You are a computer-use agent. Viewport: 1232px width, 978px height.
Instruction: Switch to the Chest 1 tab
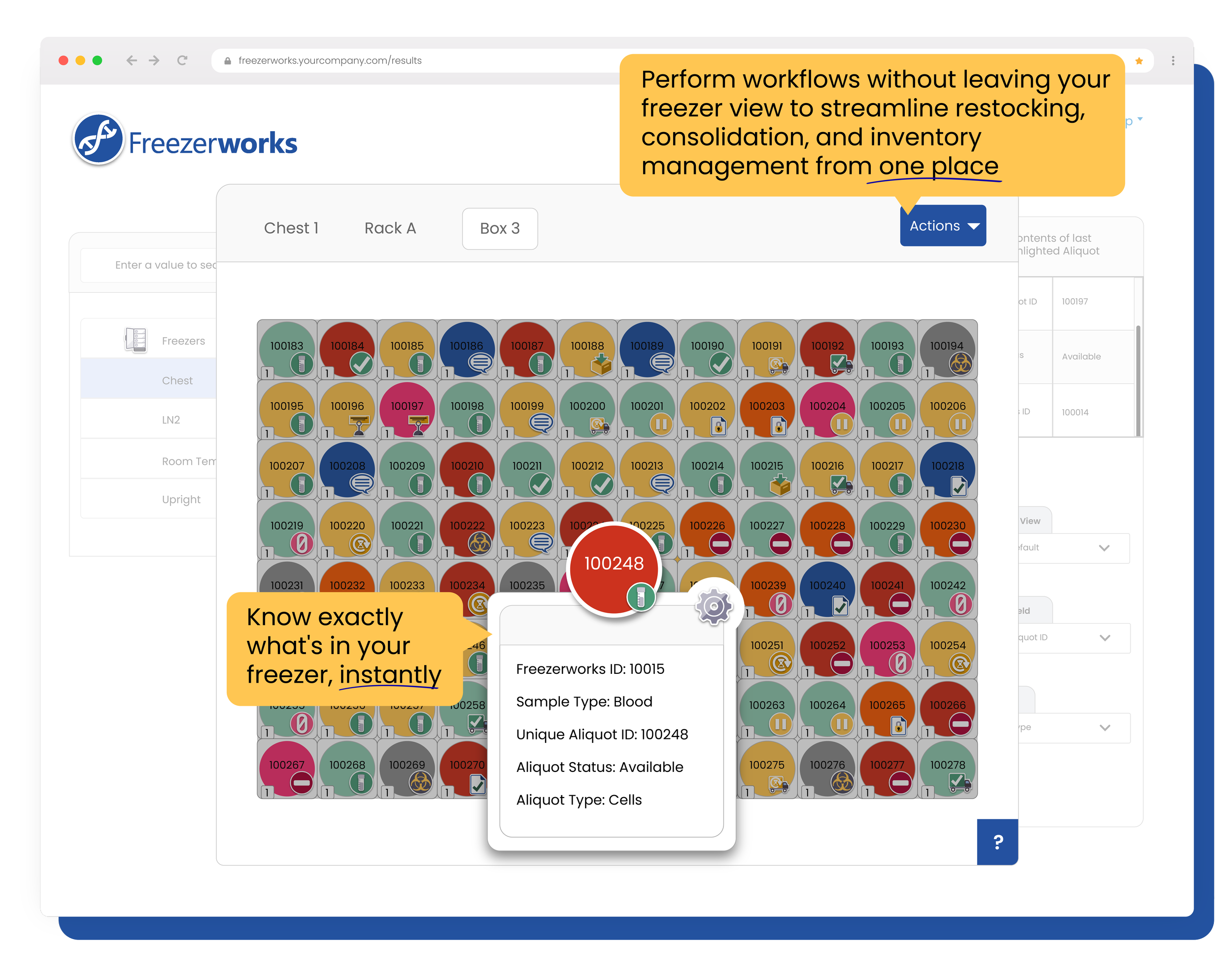click(x=291, y=229)
